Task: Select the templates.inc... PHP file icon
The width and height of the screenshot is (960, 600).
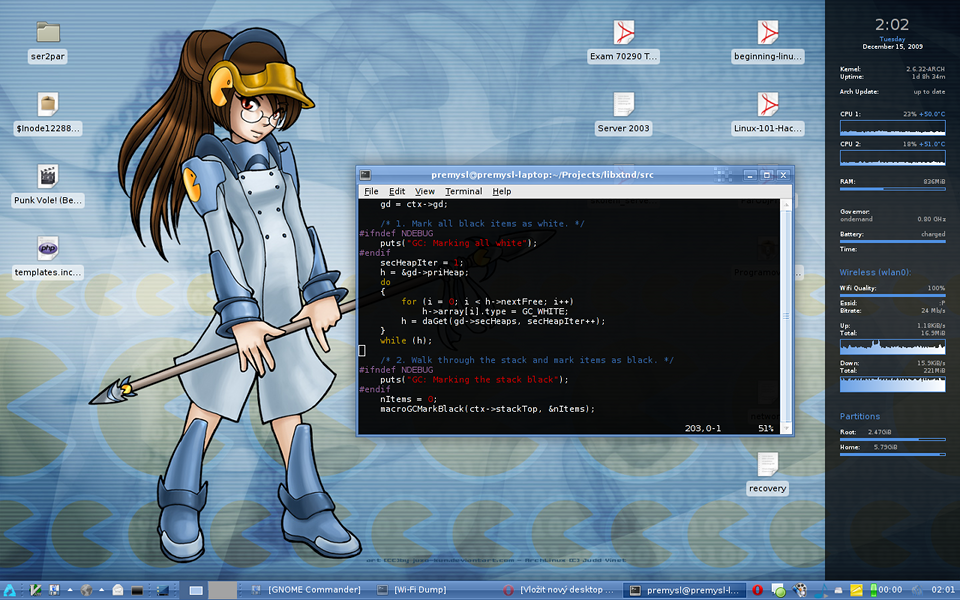Action: (x=48, y=257)
